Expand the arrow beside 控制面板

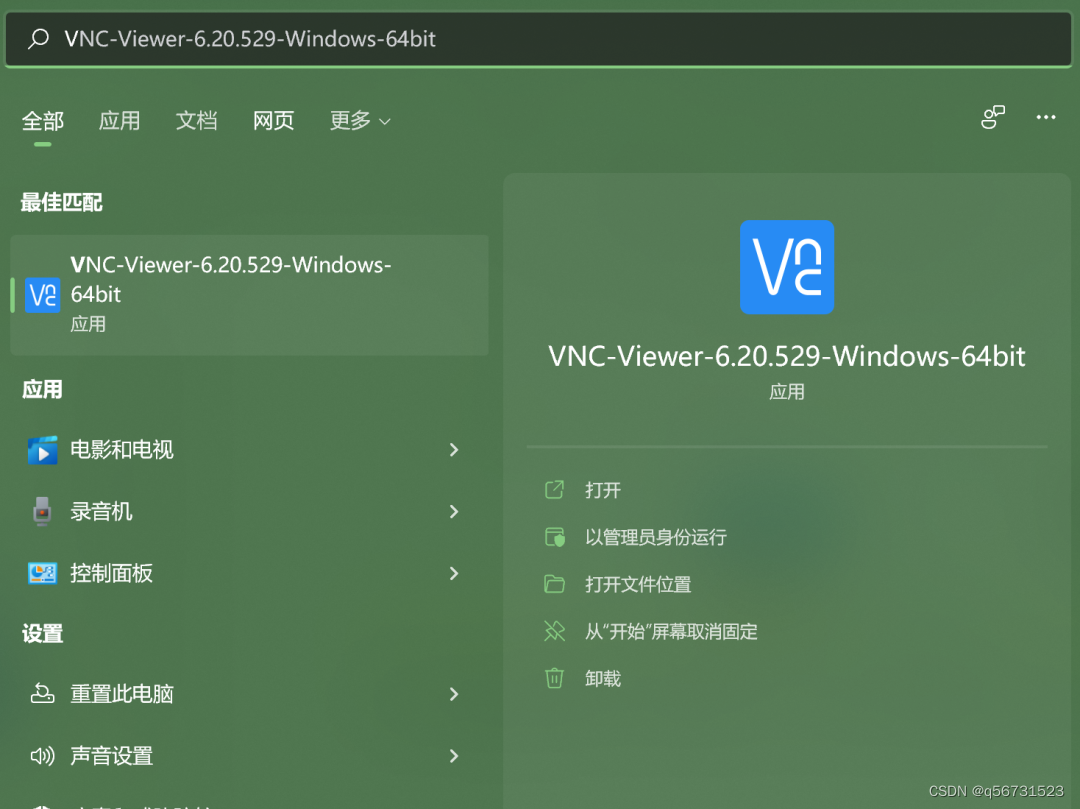pyautogui.click(x=454, y=573)
